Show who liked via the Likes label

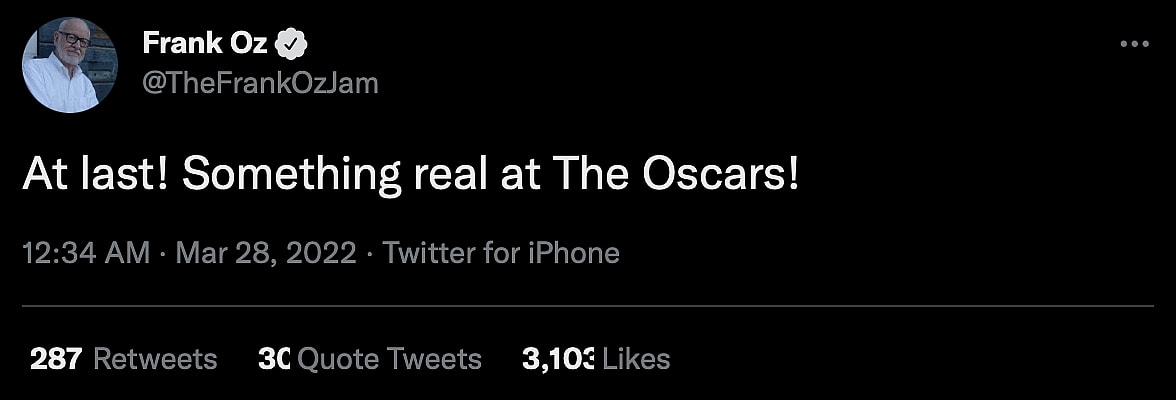[636, 358]
